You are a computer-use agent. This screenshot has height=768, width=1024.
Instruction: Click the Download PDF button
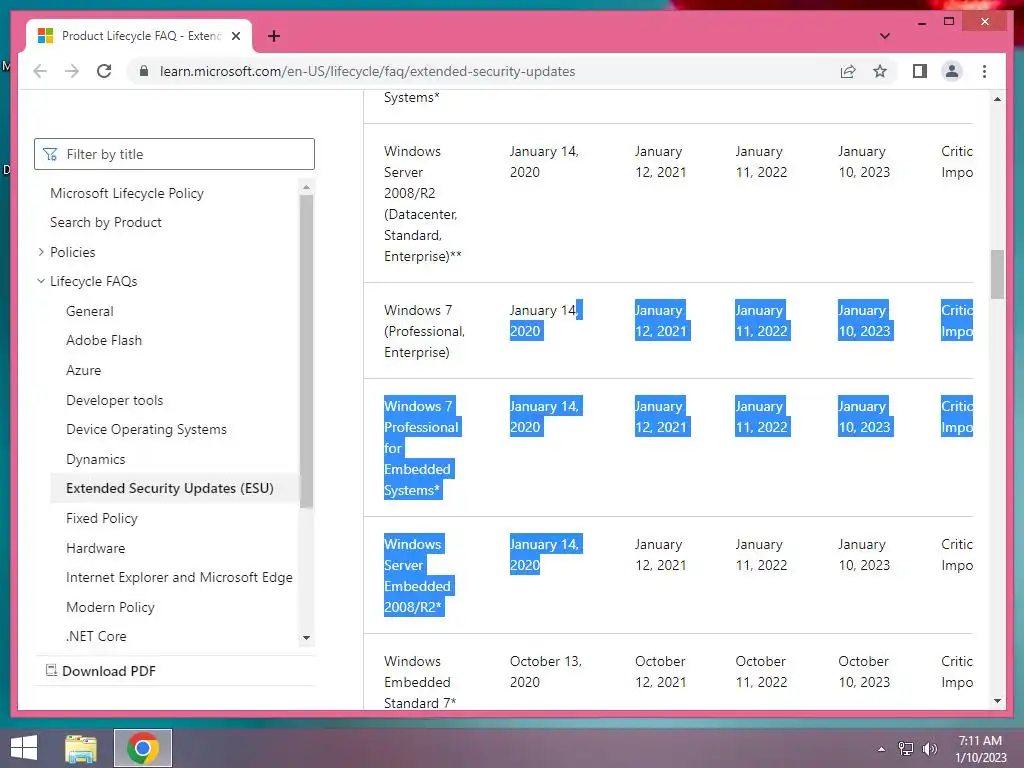point(101,671)
